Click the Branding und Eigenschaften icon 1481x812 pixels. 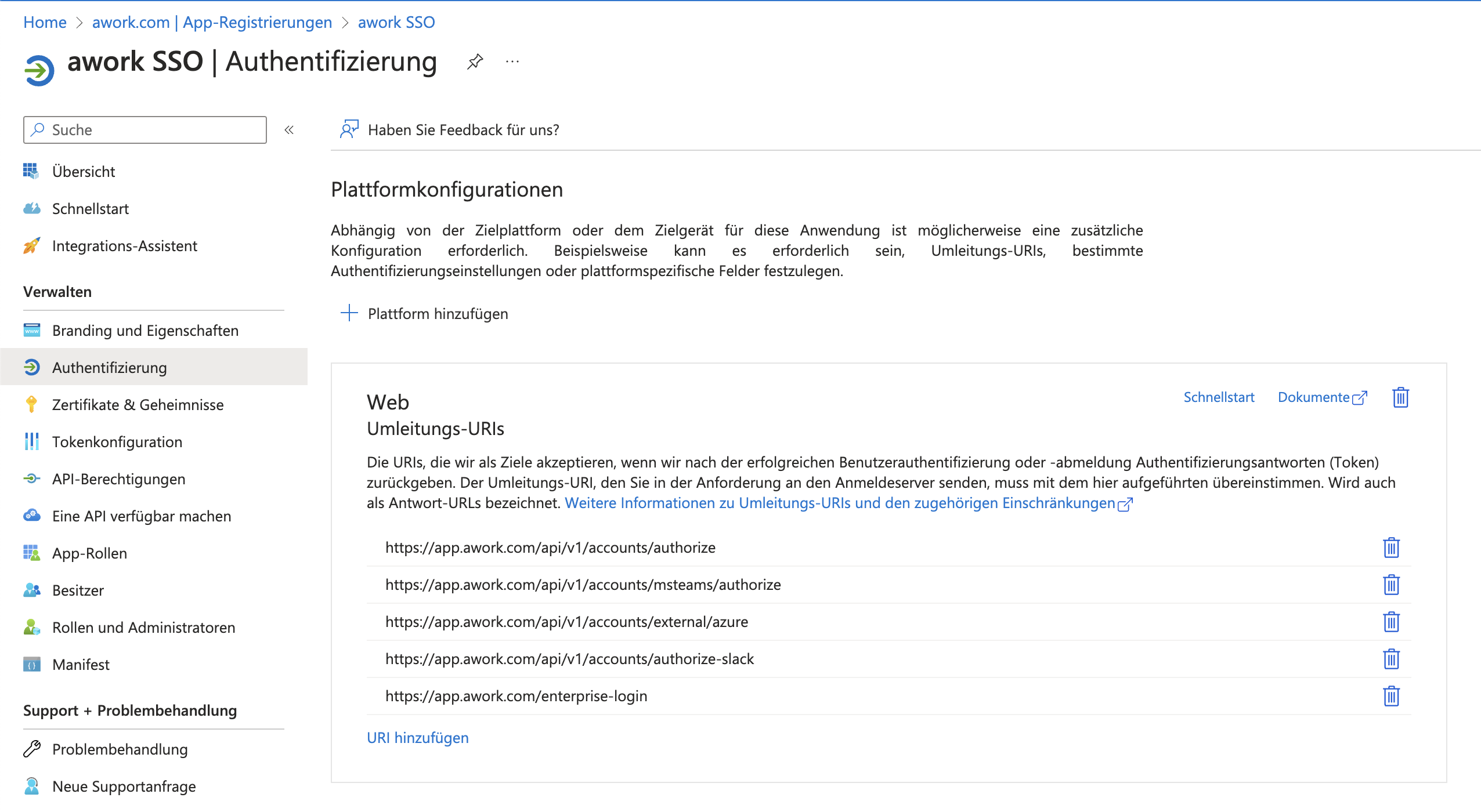(32, 330)
